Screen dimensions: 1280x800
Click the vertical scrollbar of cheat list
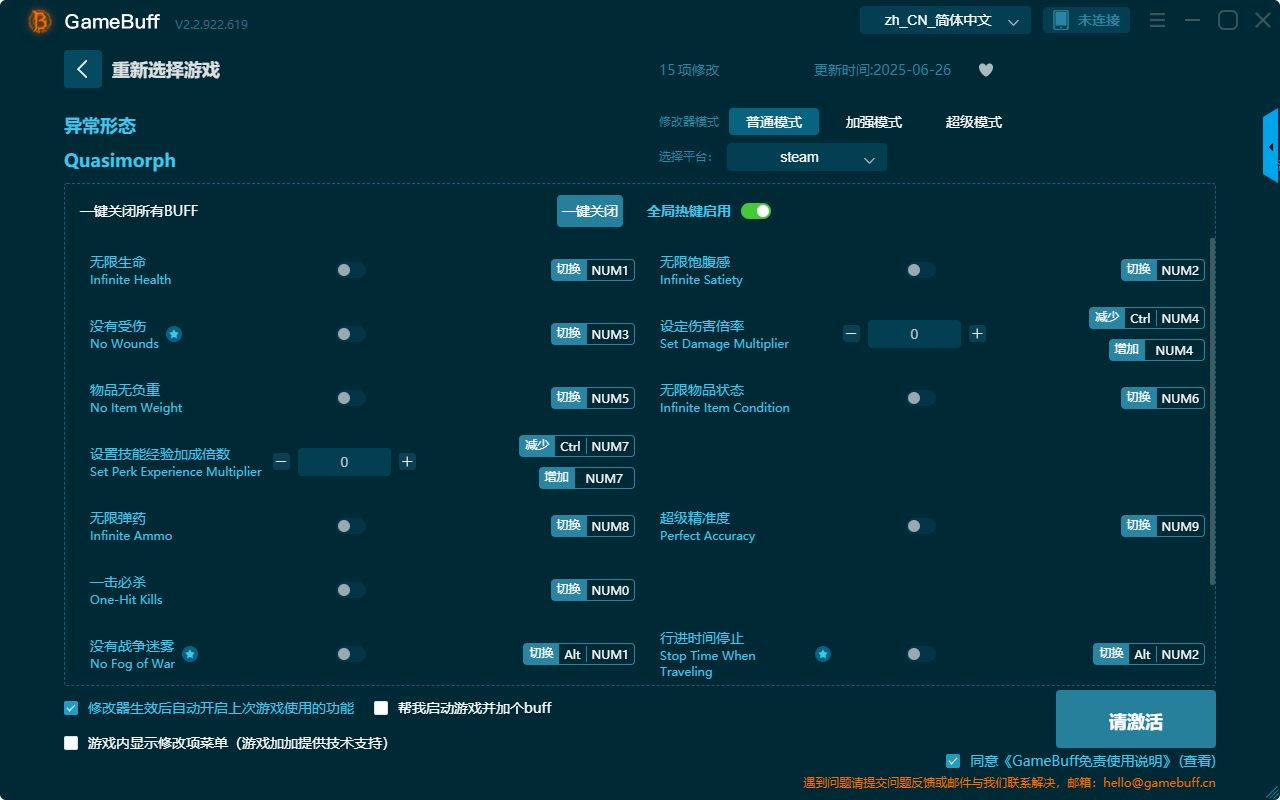[1213, 411]
